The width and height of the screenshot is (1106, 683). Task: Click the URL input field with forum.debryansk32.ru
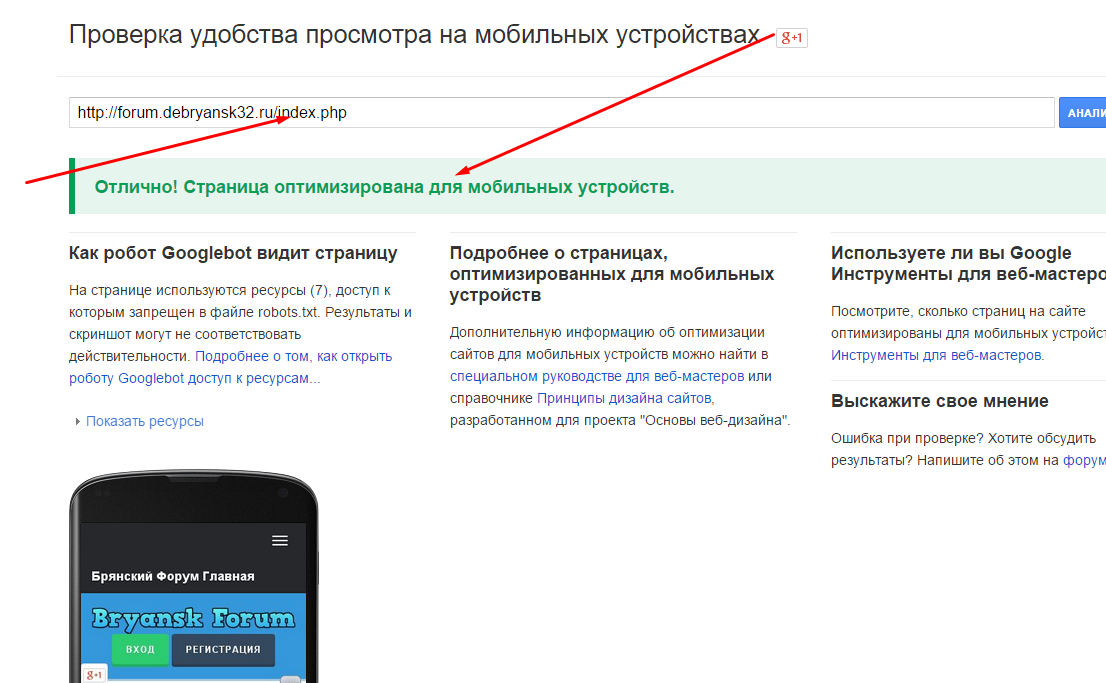(561, 113)
